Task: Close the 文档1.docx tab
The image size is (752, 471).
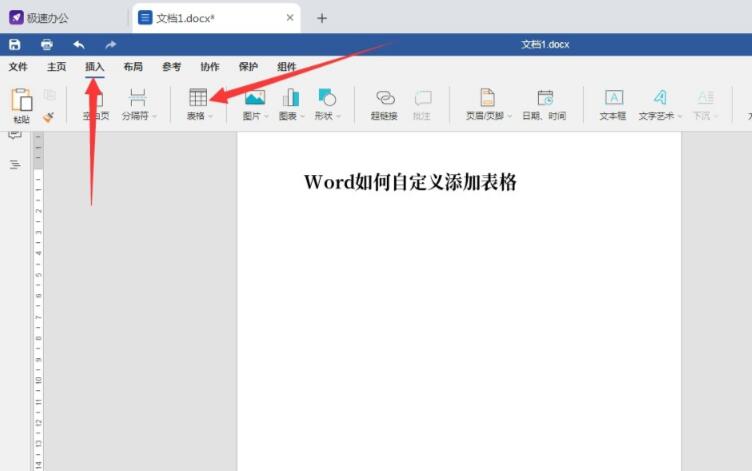Action: point(290,18)
